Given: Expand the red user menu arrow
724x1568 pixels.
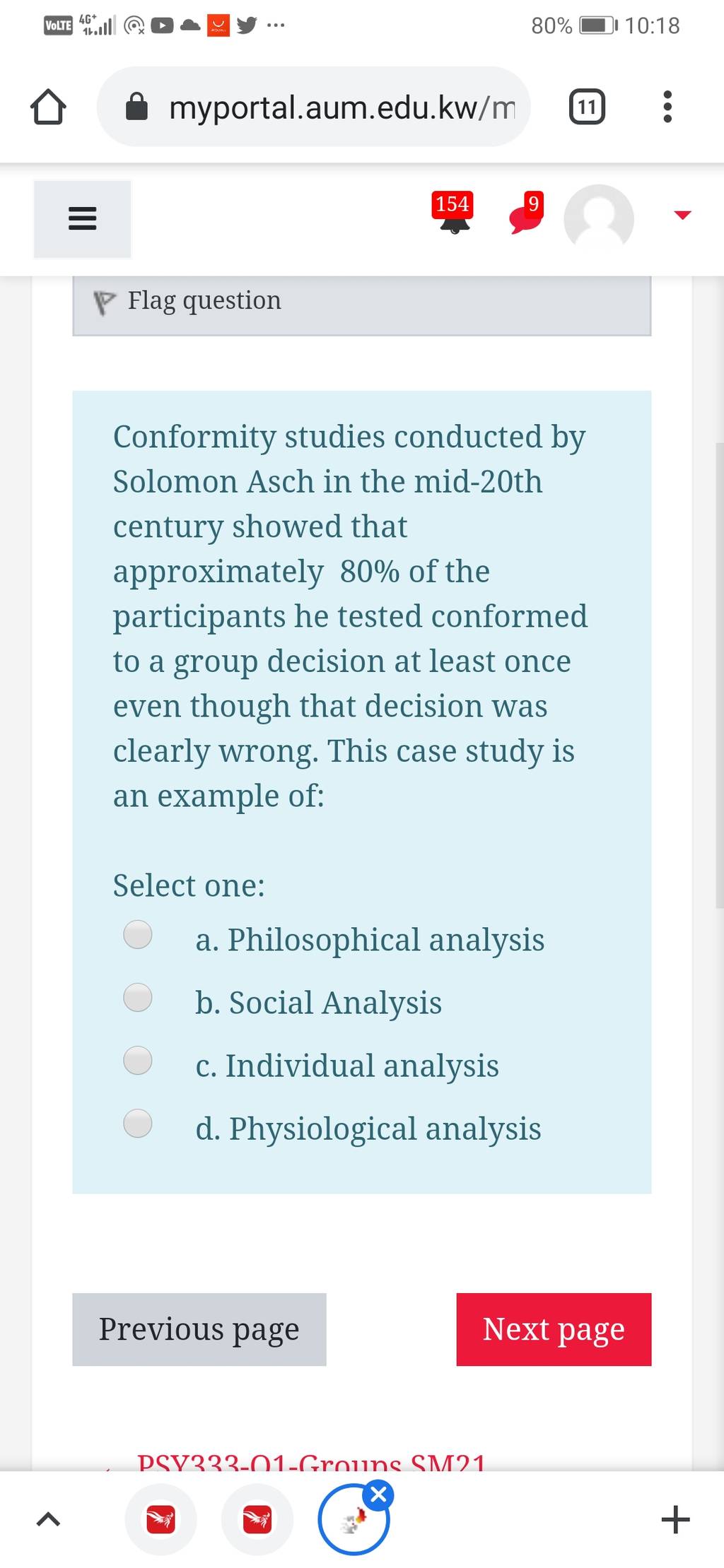Looking at the screenshot, I should [682, 215].
